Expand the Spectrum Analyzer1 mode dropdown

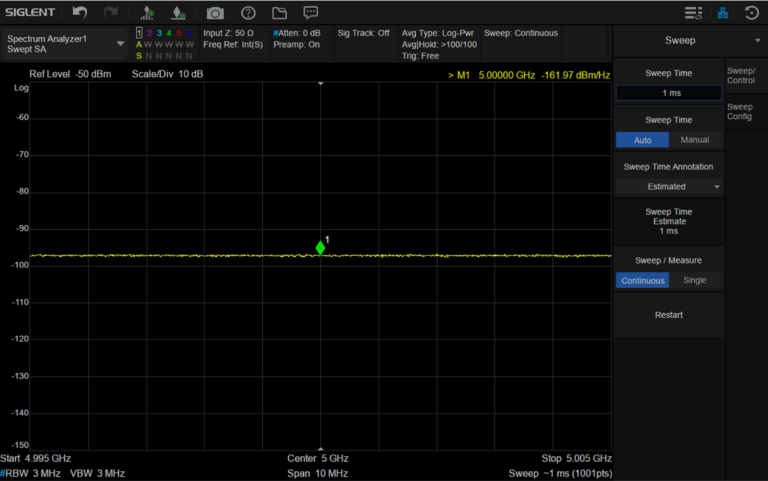[121, 43]
